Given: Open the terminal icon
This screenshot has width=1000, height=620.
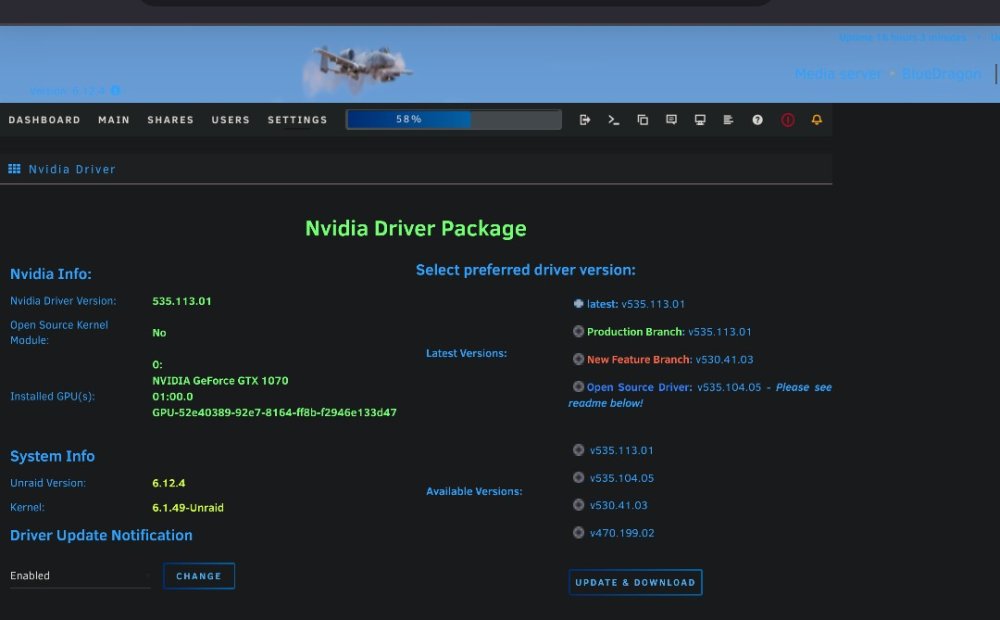Looking at the screenshot, I should pos(614,120).
